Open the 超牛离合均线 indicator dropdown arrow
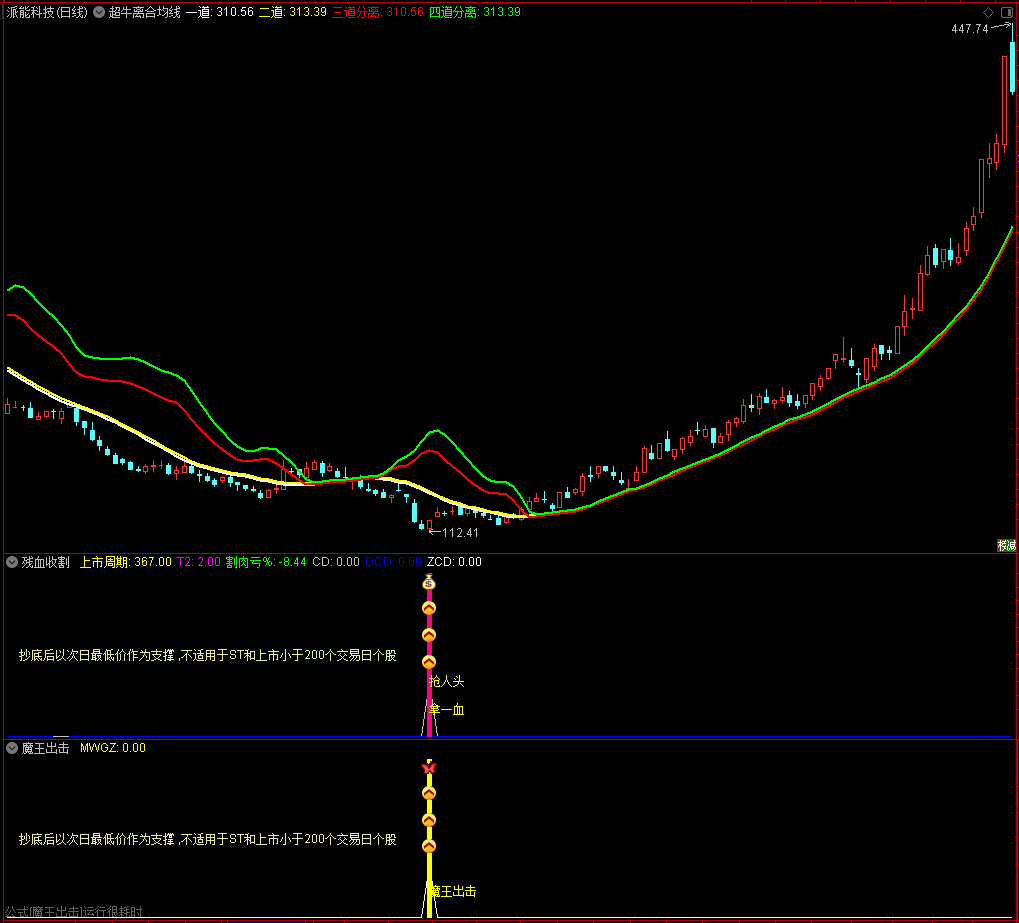Screen dimensions: 1019x923 click(99, 12)
